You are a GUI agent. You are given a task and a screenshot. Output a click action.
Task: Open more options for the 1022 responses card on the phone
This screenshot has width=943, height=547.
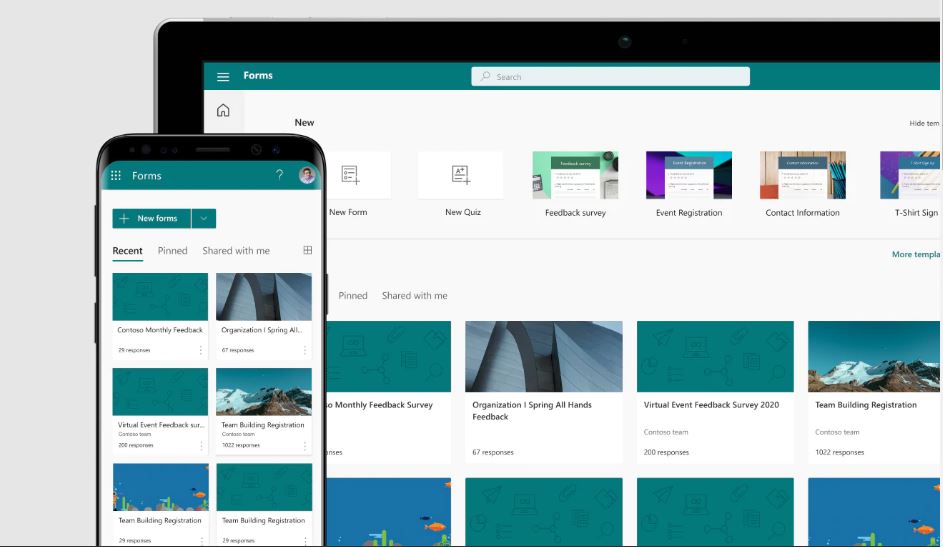304,445
